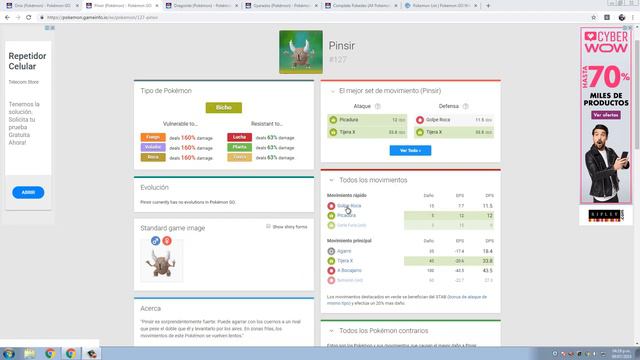Click the male gender icon
Viewport: 640px width, 360px height.
click(155, 241)
